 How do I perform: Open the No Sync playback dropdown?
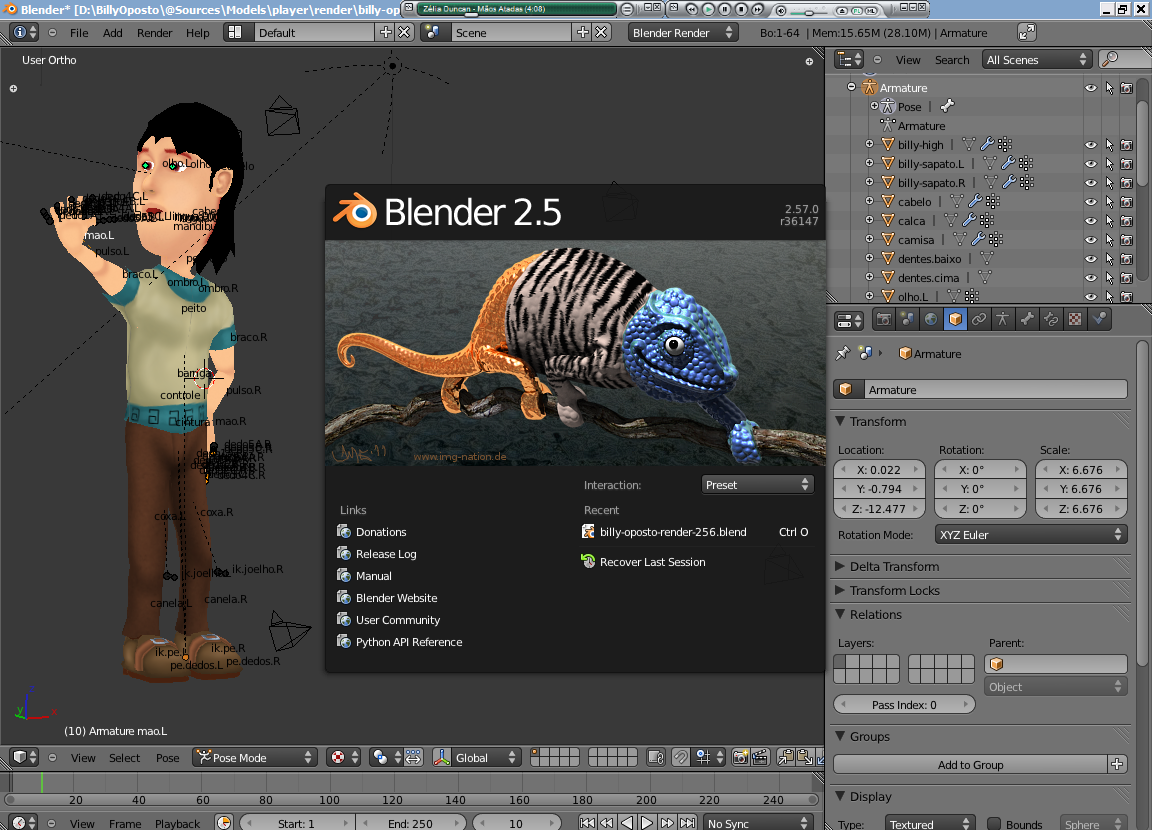click(757, 823)
